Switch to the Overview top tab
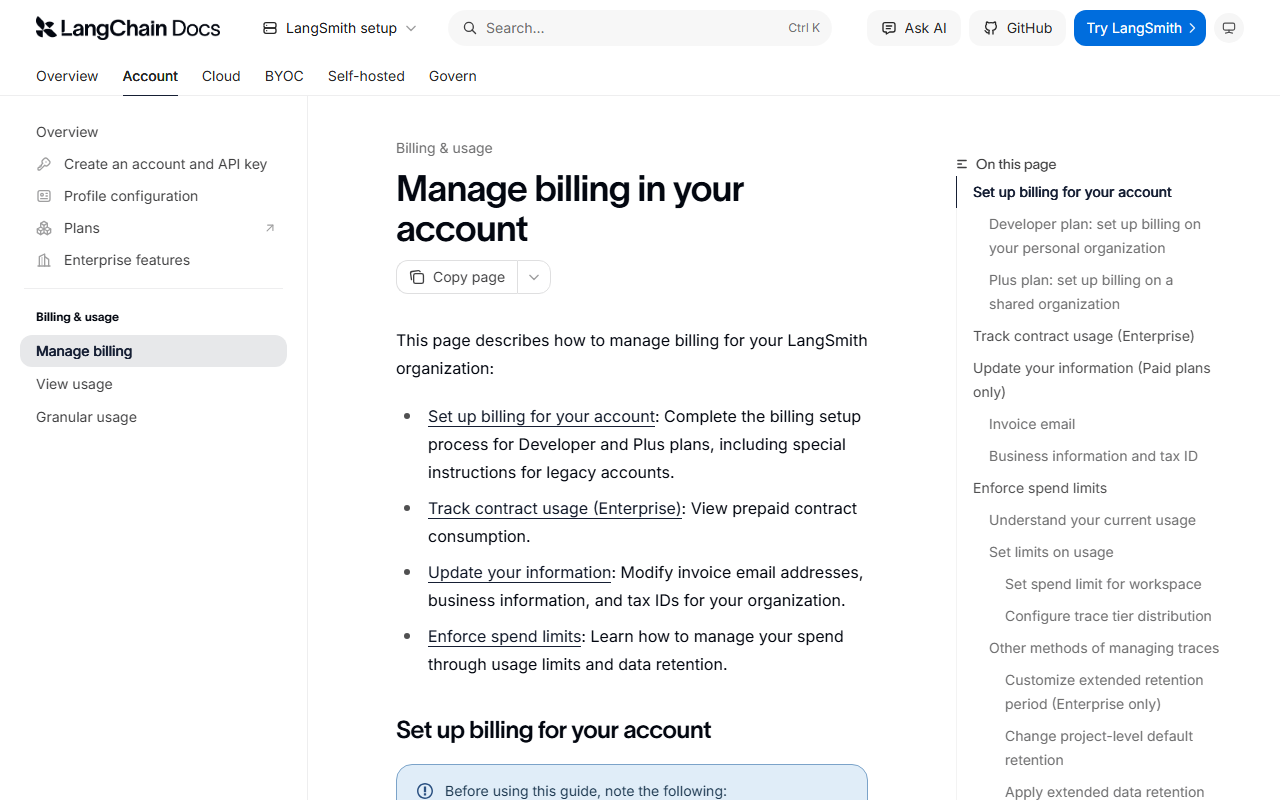The height and width of the screenshot is (800, 1280). (67, 76)
